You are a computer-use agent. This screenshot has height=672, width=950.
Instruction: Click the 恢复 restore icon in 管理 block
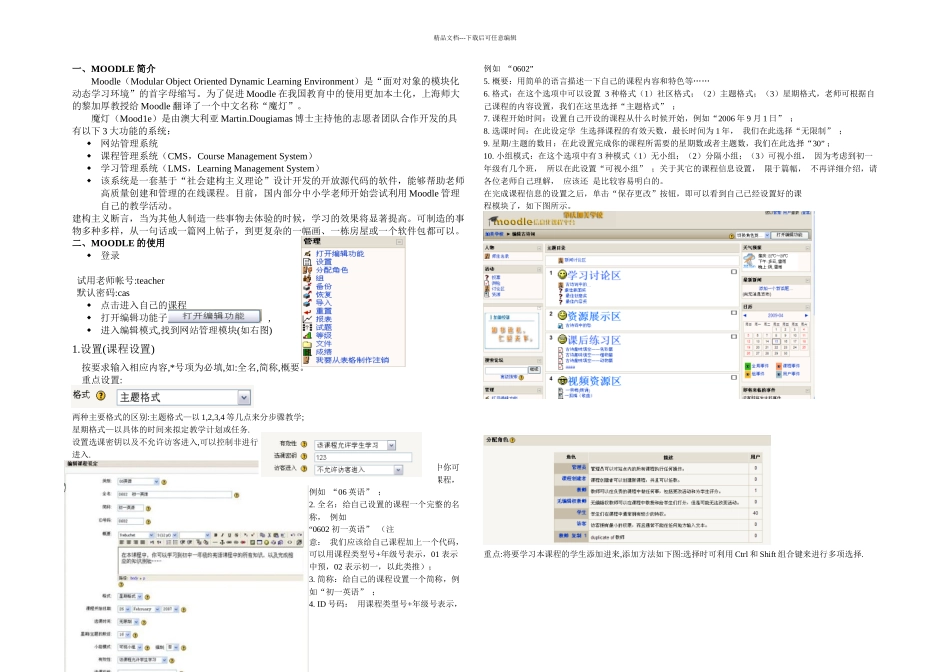pyautogui.click(x=308, y=294)
